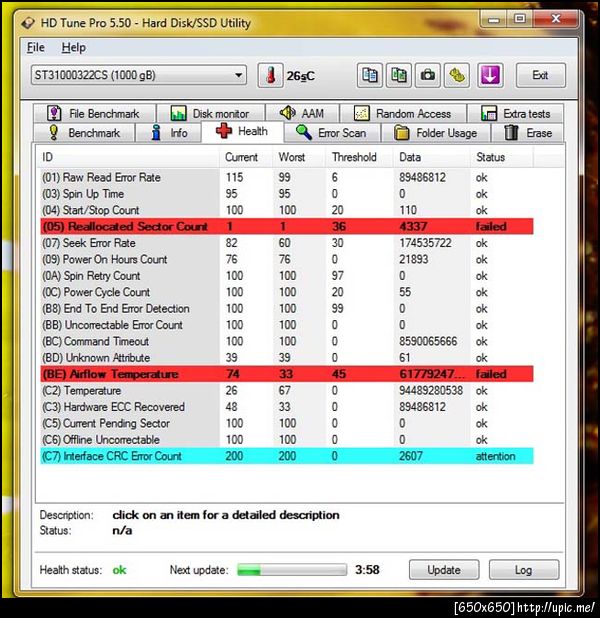
Task: Open the Folder Usage tab
Action: click(x=436, y=133)
